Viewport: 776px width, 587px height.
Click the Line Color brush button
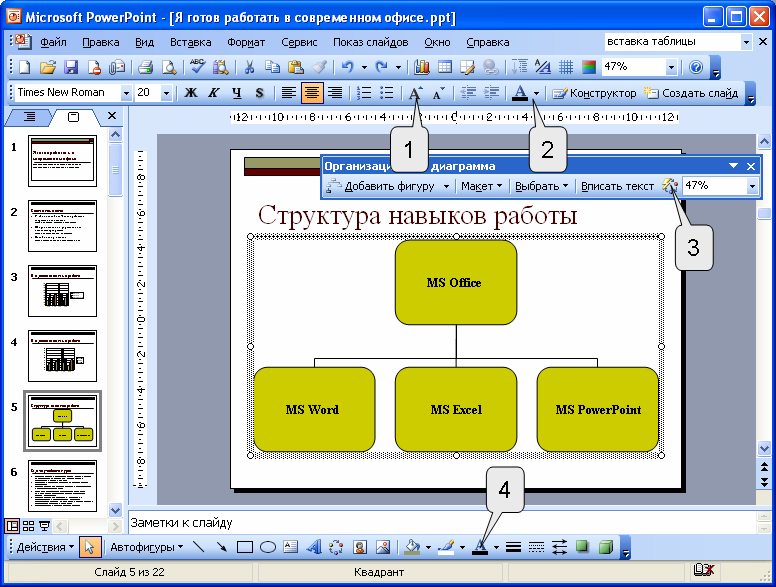(446, 547)
